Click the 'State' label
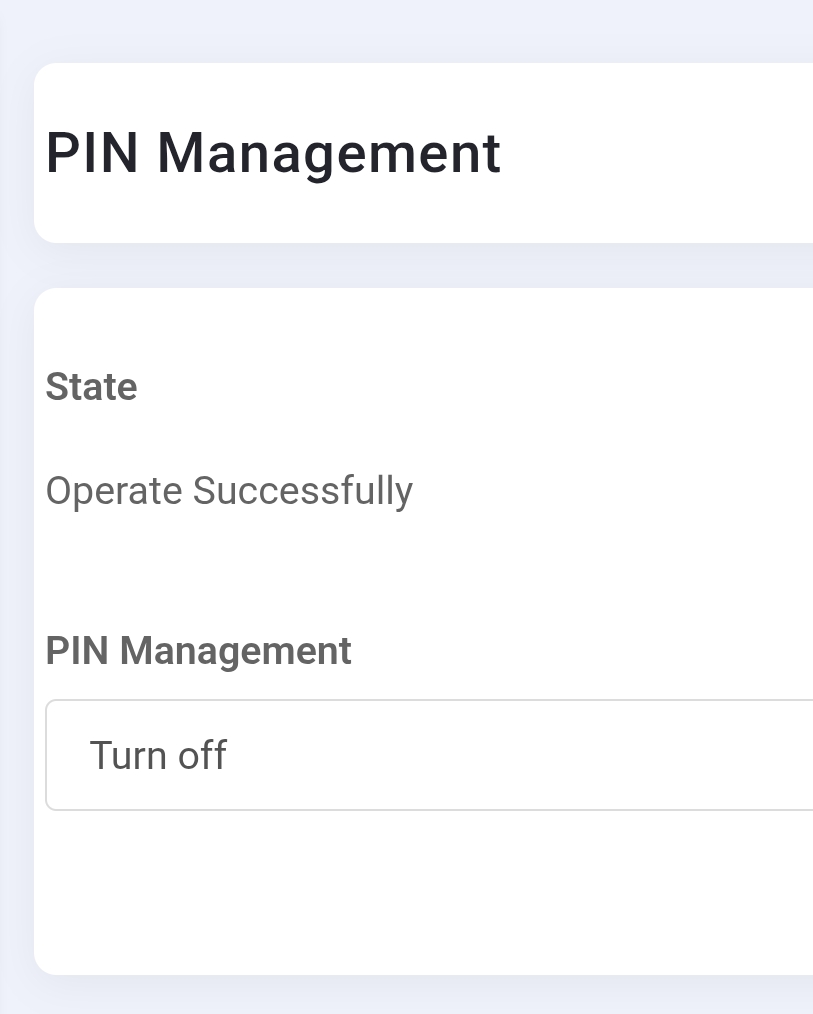 click(91, 387)
